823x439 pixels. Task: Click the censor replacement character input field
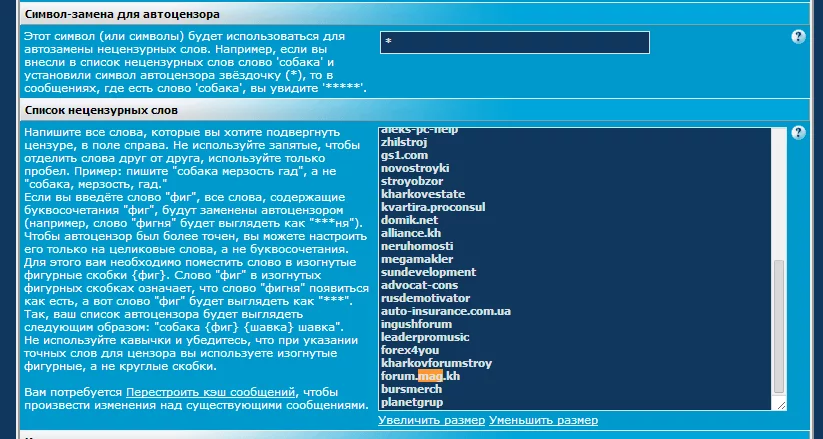pos(514,43)
